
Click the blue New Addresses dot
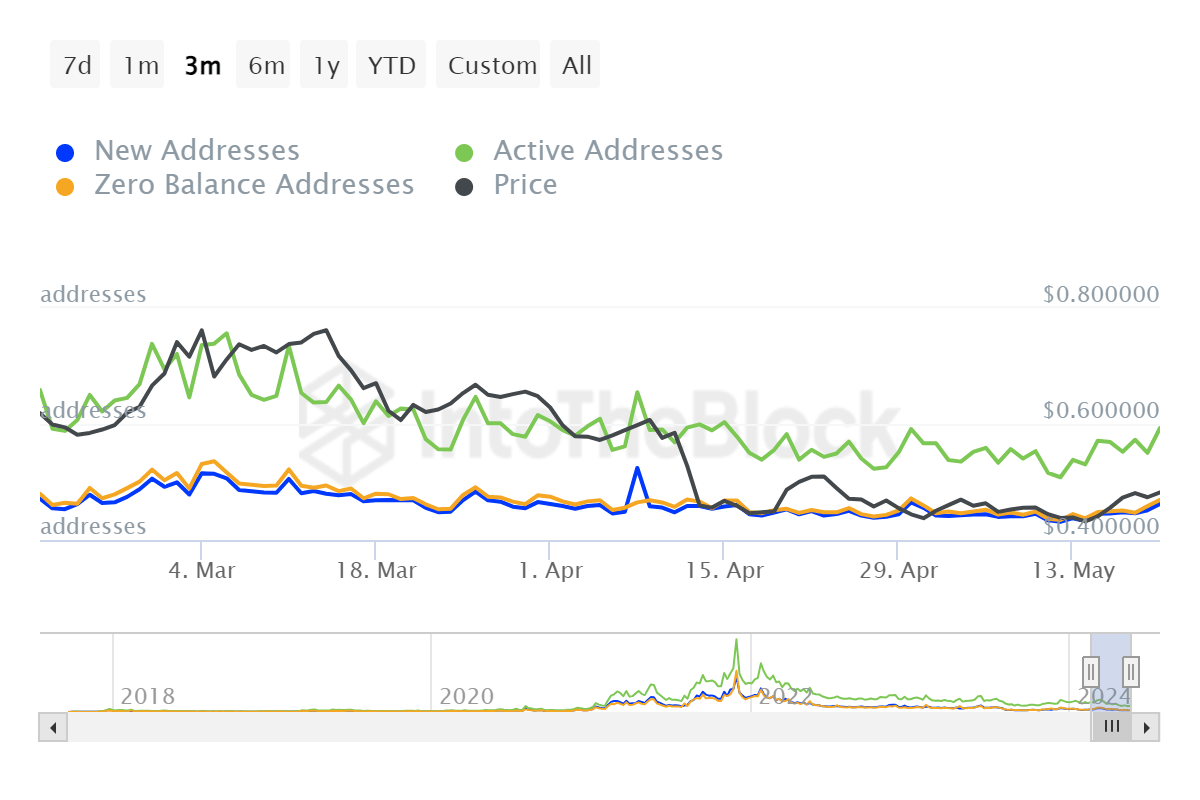tap(64, 150)
